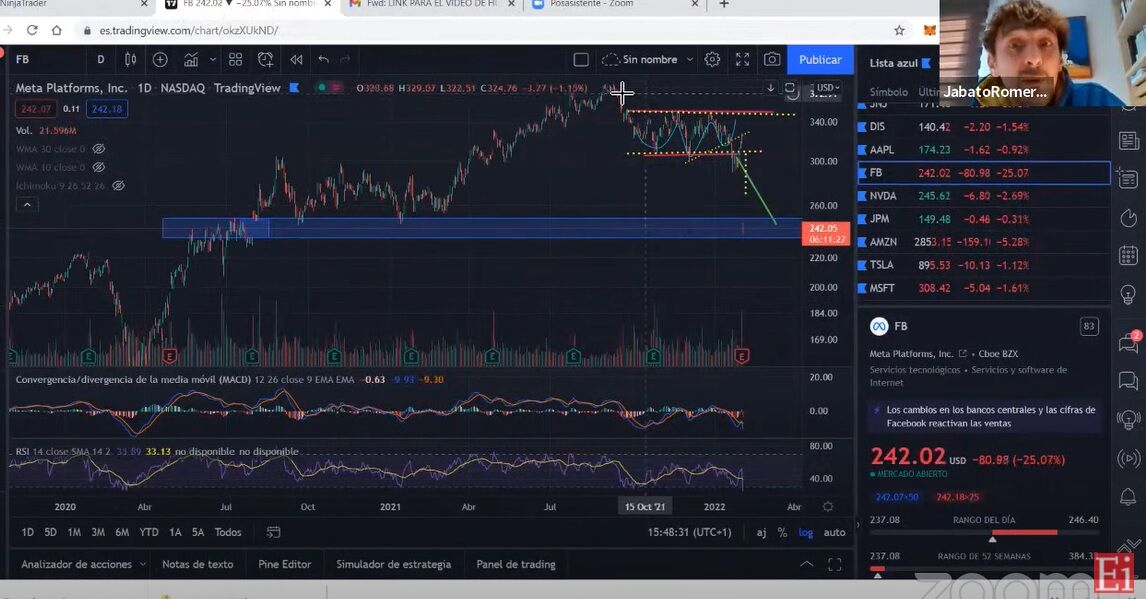Open timezone menu showing 15:48:31 (UTC+1)
Viewport: 1146px width, 599px height.
pos(688,533)
